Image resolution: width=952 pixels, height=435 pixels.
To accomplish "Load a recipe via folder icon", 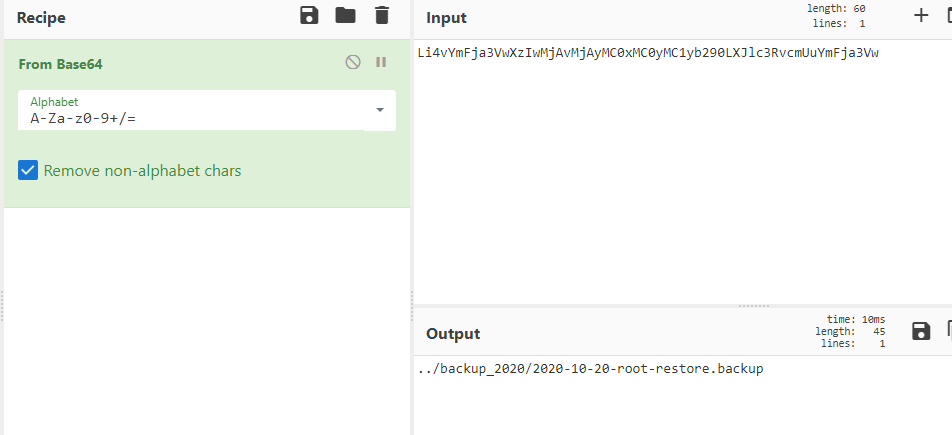I will click(345, 15).
